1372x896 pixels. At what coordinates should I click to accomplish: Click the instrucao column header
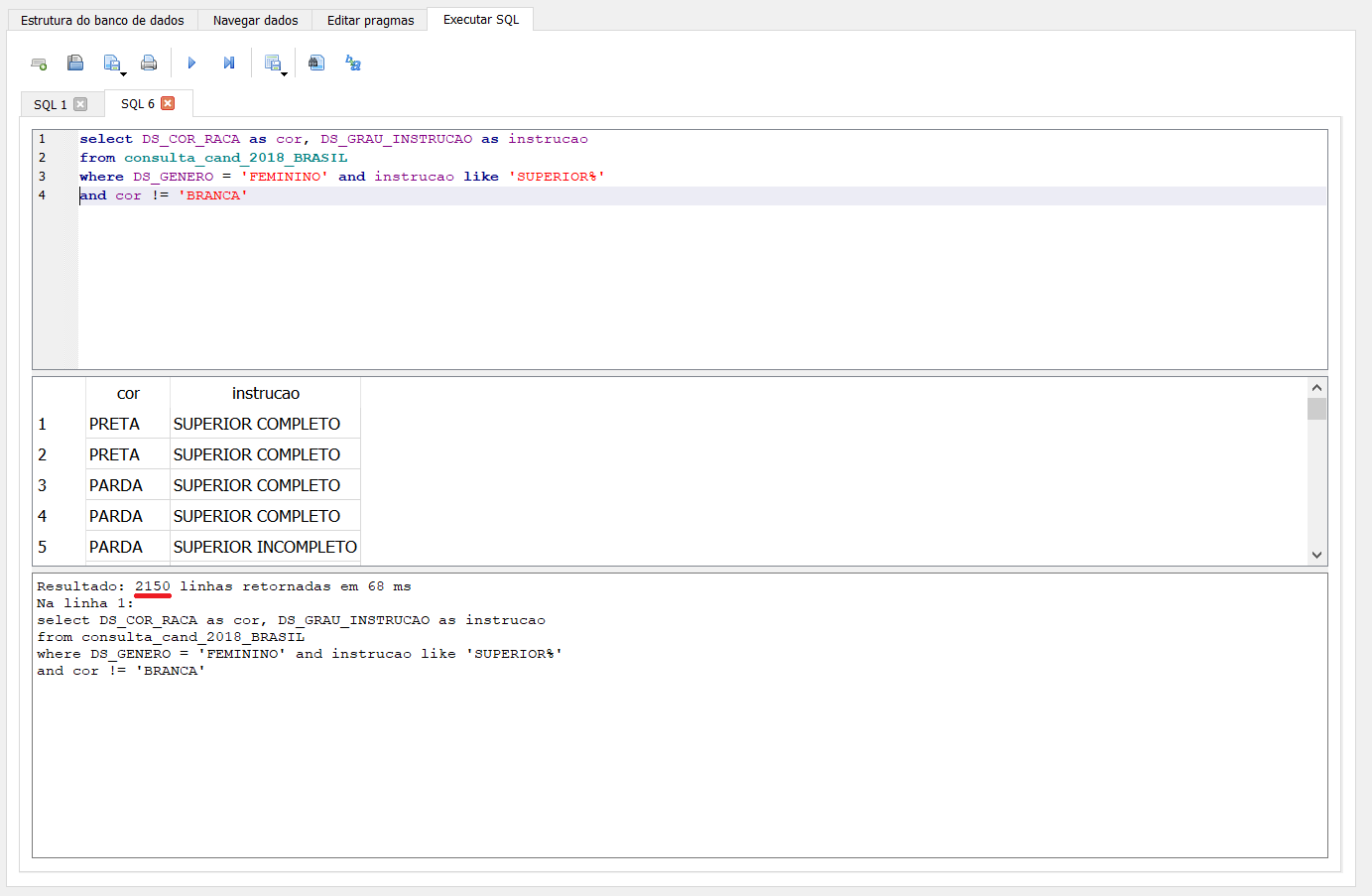tap(265, 394)
